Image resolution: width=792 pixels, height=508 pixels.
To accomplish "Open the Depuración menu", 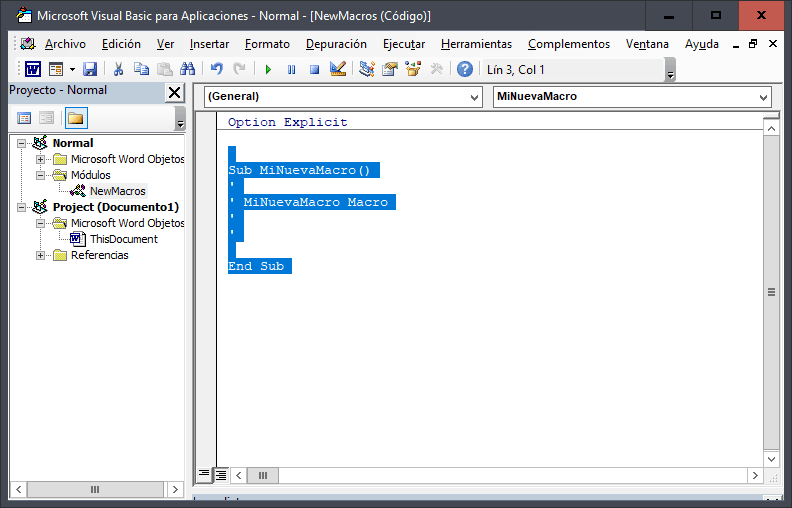I will tap(336, 44).
